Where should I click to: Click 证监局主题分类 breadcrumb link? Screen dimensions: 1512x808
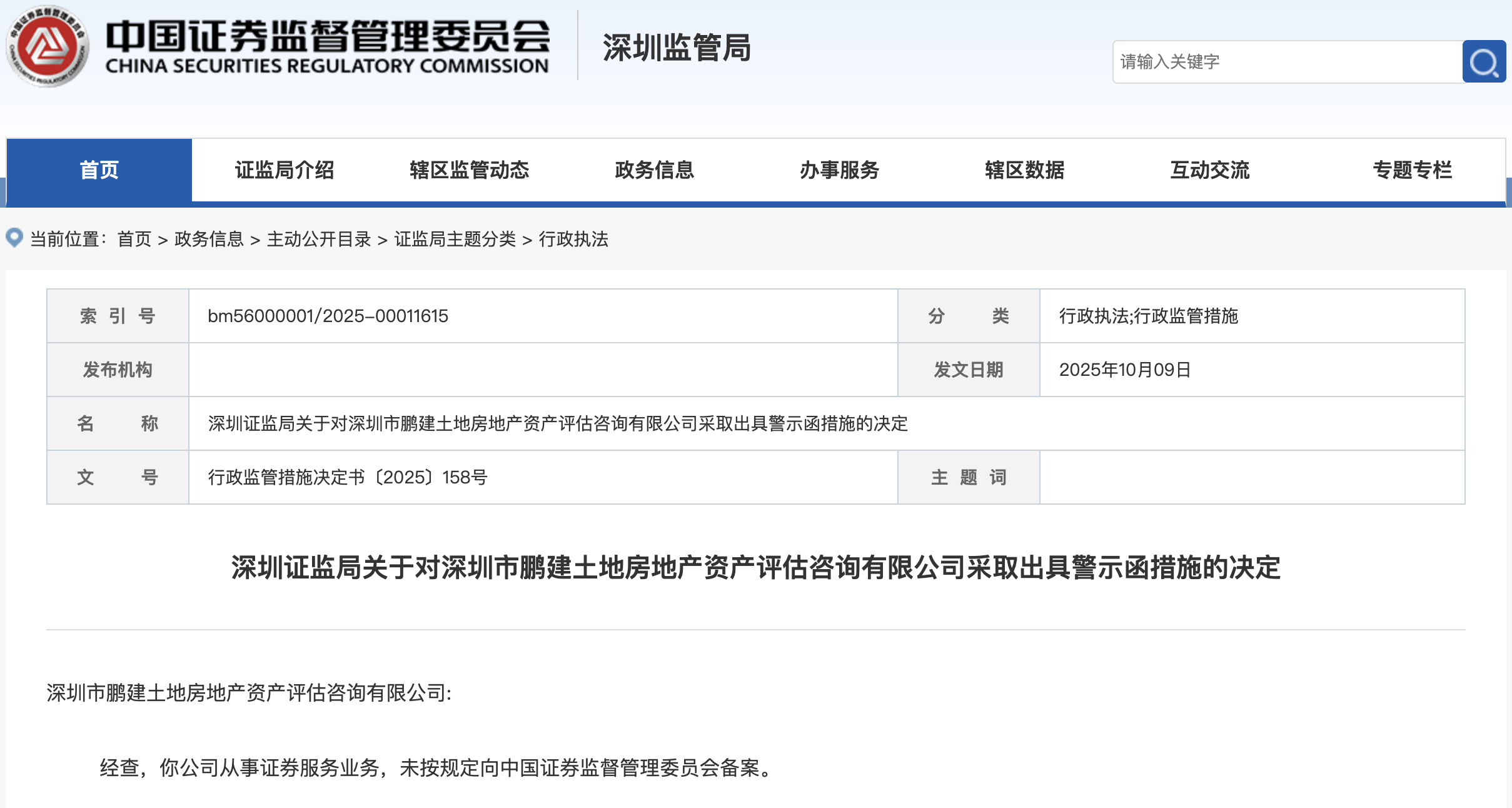[x=455, y=239]
